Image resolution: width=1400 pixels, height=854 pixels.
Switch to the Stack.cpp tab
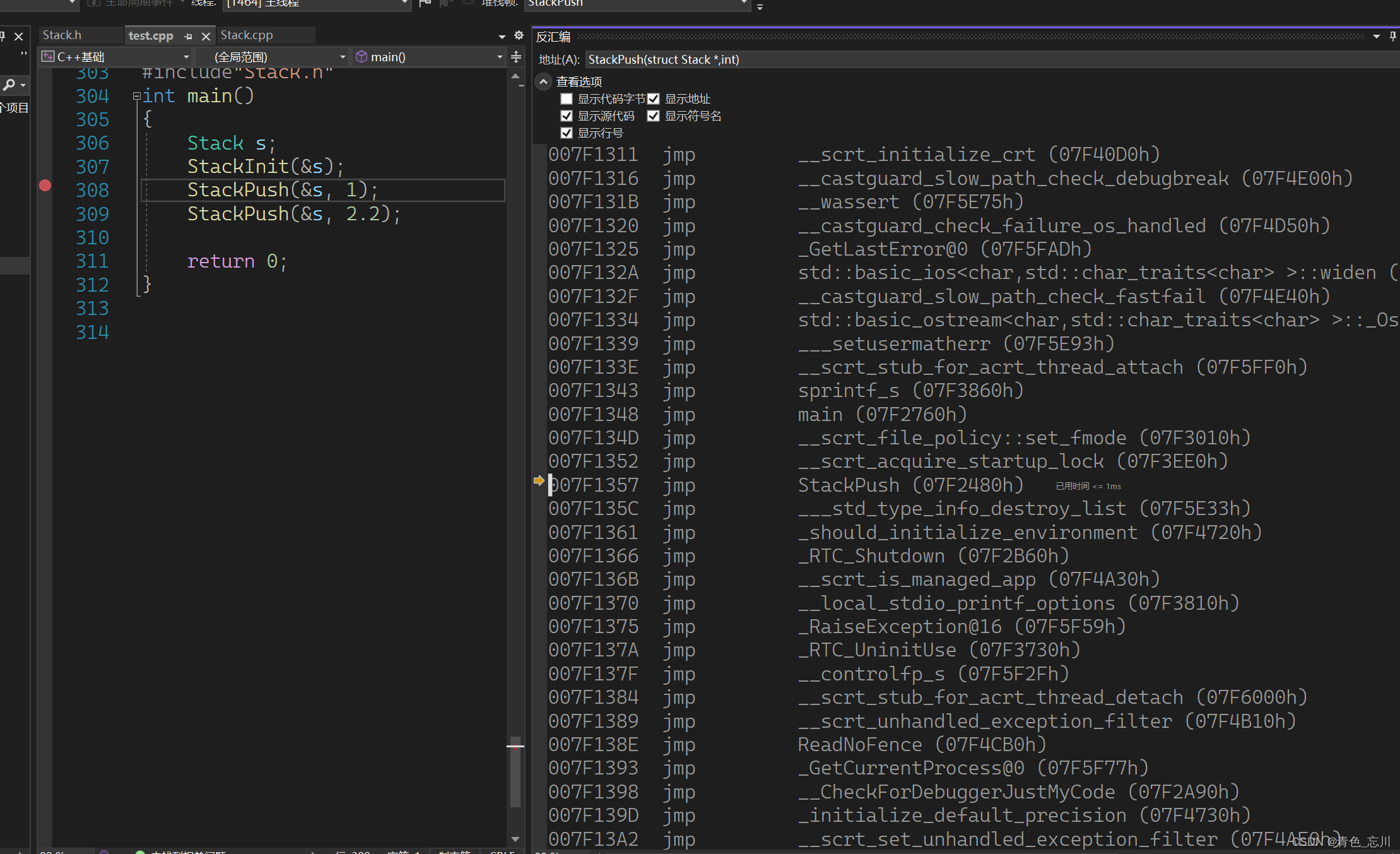click(x=247, y=35)
